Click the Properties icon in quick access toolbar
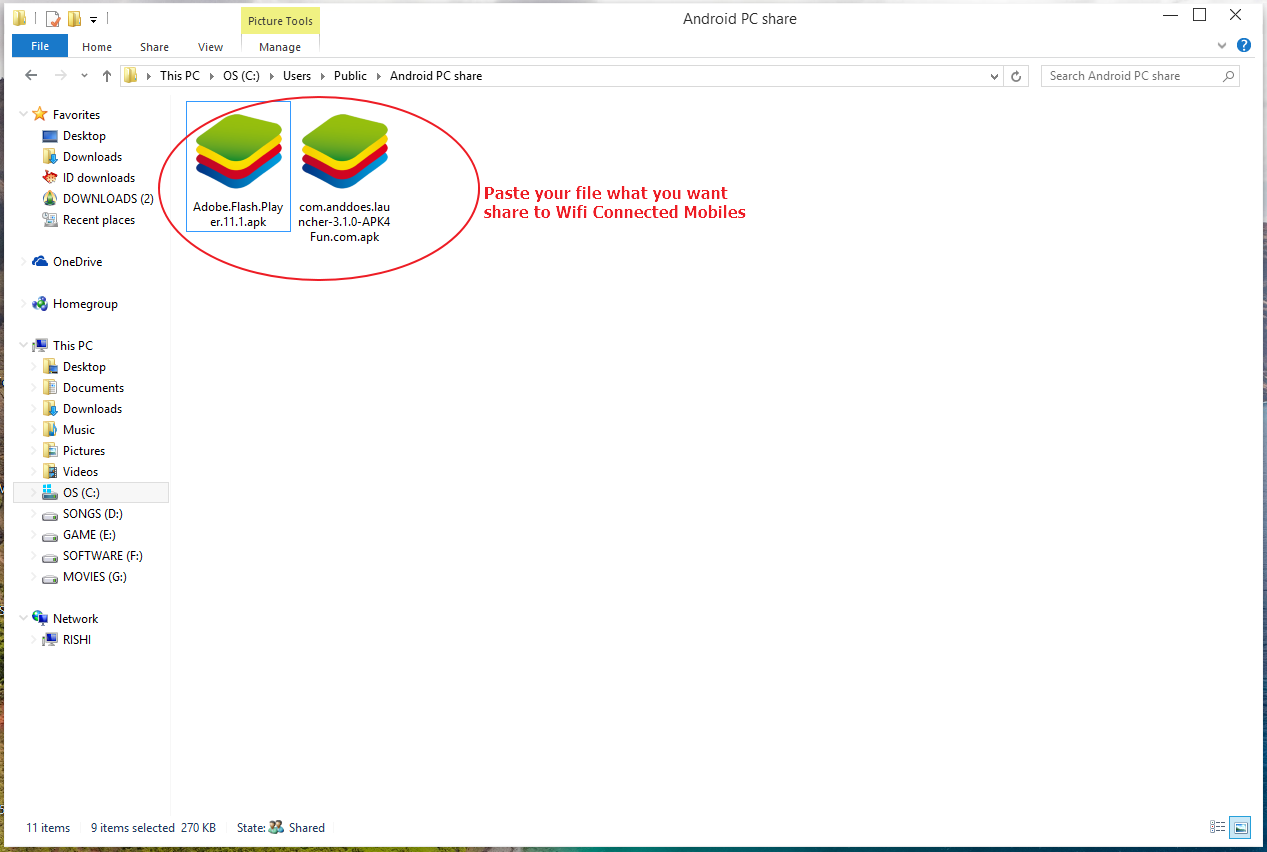Screen dimensions: 1267x852 (x=52, y=18)
